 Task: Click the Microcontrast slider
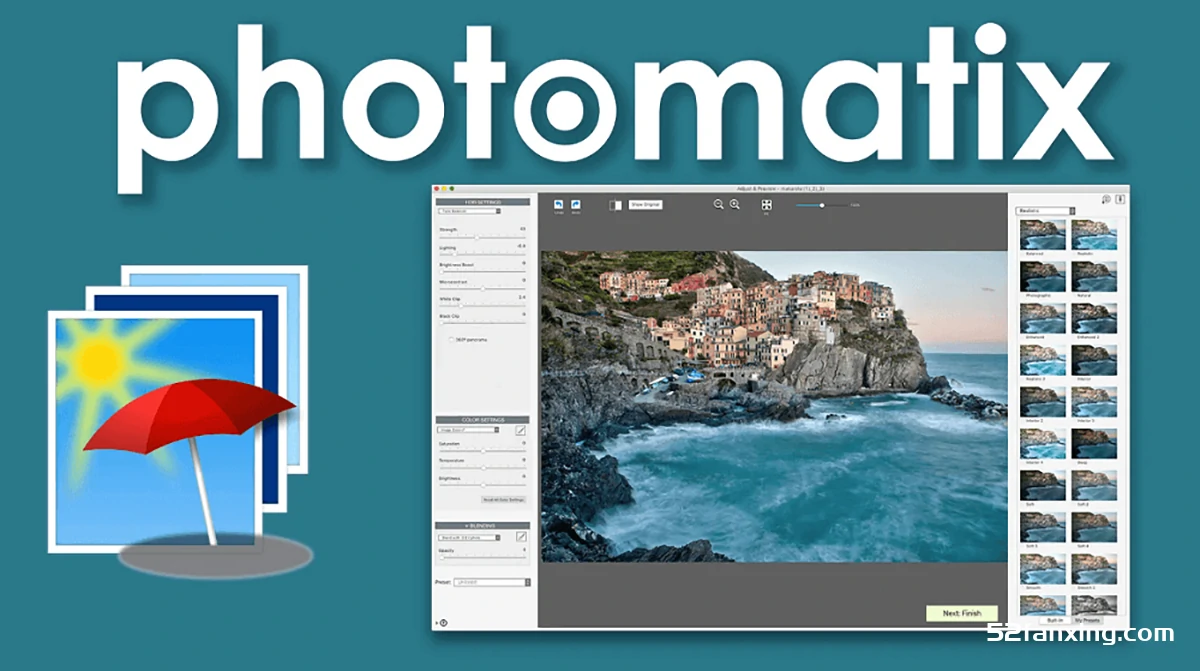pyautogui.click(x=482, y=288)
